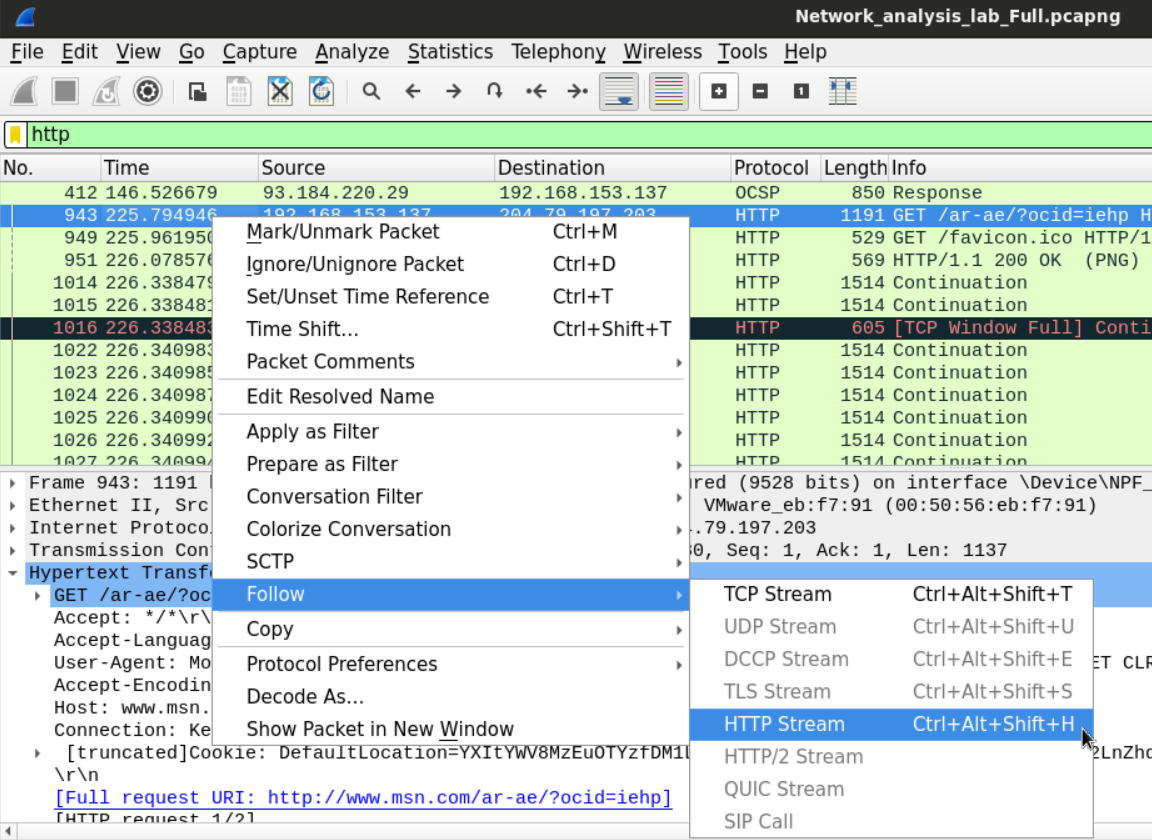
Task: Click the Full request URI link
Action: (x=363, y=798)
